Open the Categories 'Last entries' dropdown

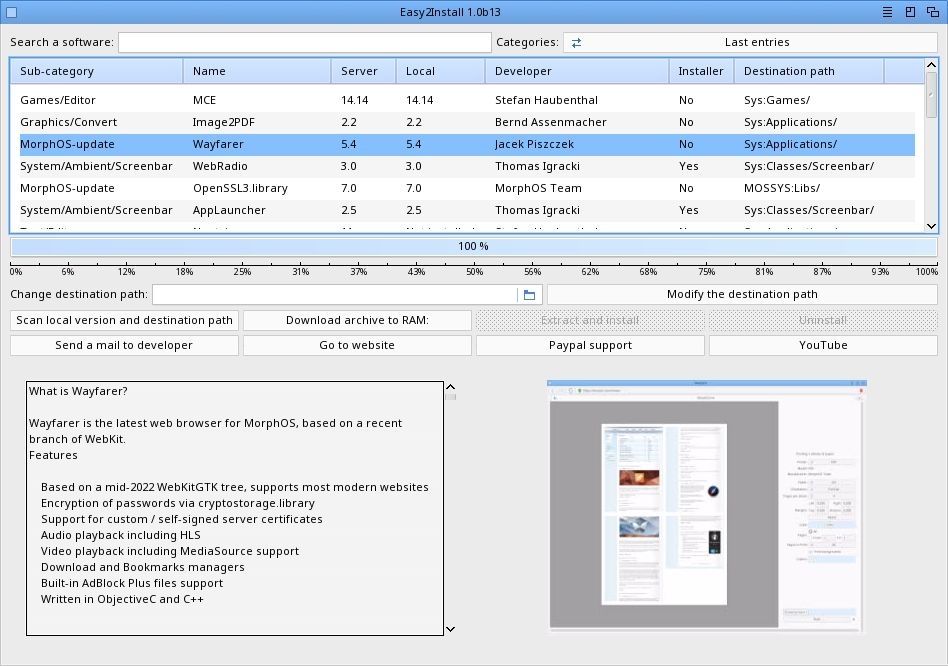coord(750,42)
